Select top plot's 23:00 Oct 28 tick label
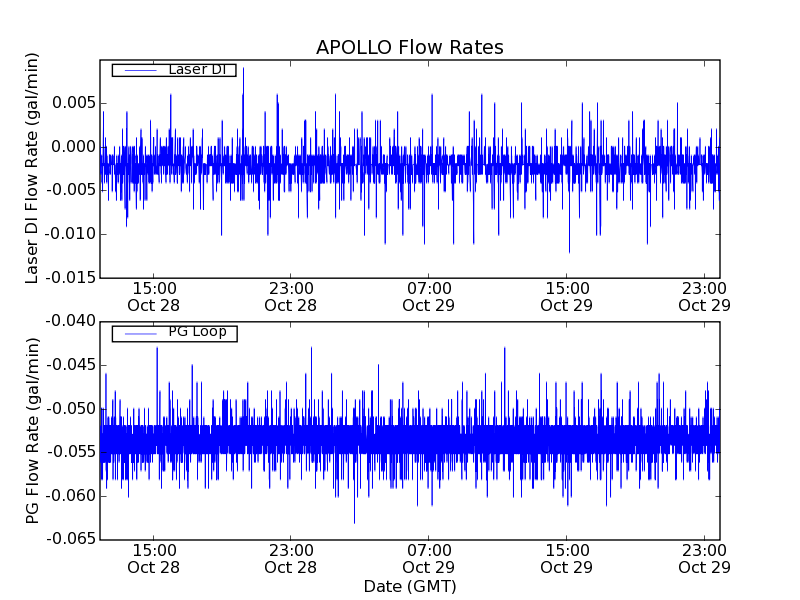 [x=291, y=296]
